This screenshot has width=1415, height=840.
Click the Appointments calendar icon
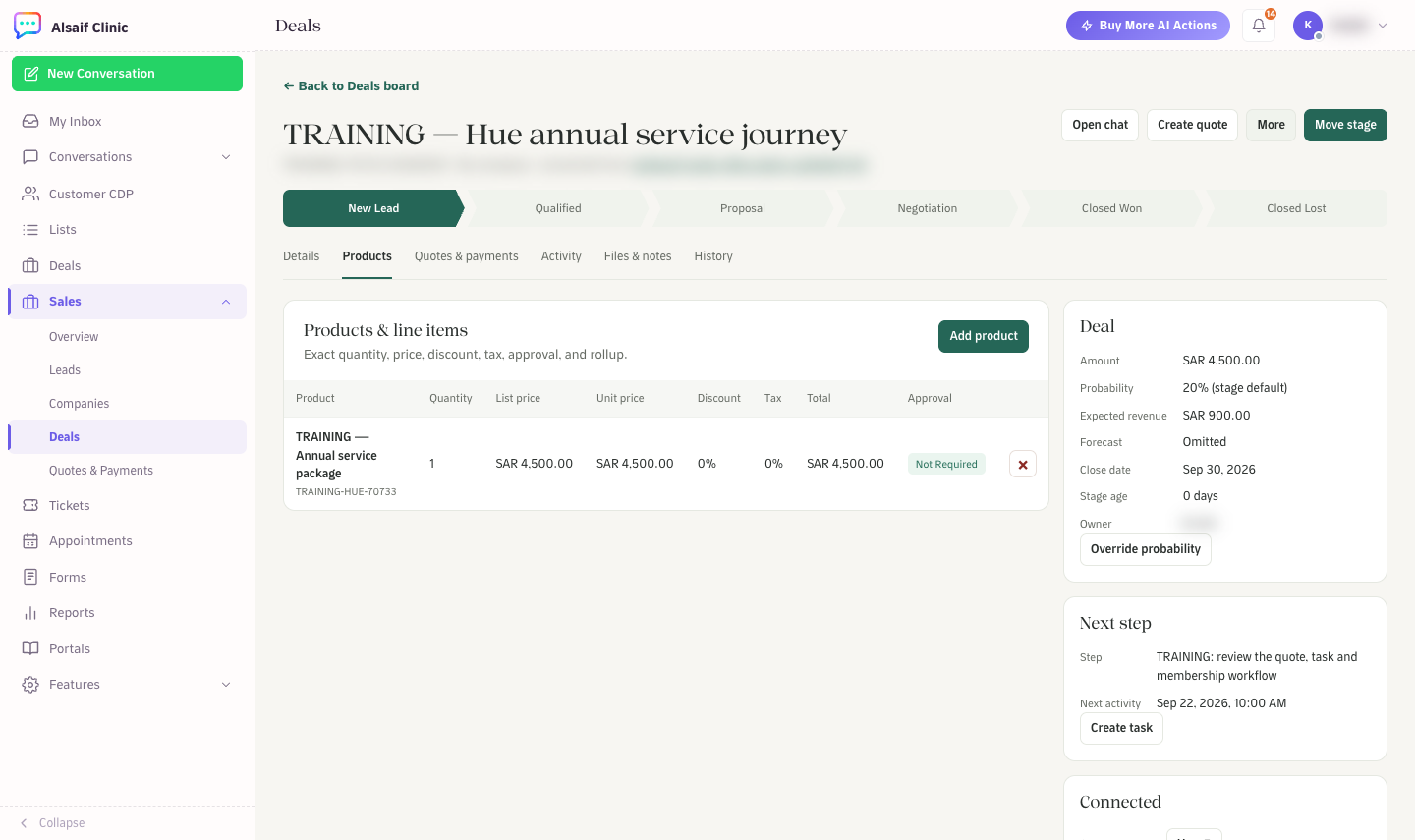(30, 541)
